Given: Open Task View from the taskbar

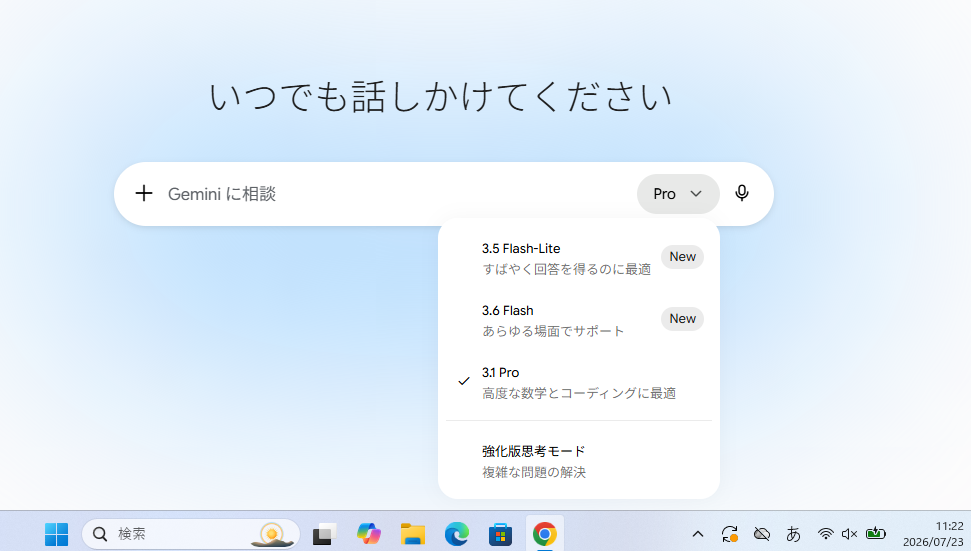Looking at the screenshot, I should (324, 534).
